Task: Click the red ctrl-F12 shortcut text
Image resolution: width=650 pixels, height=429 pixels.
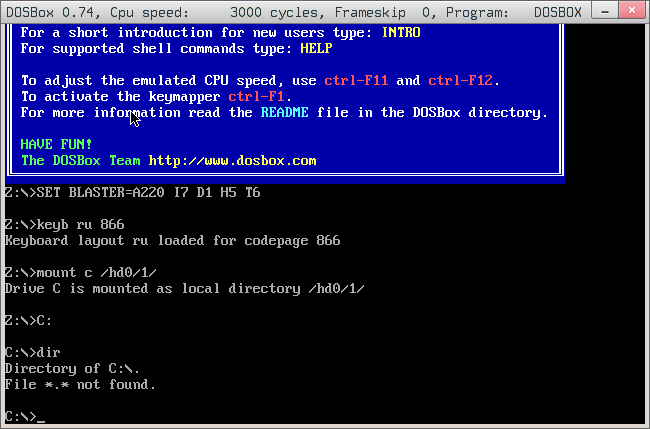Action: click(x=460, y=80)
